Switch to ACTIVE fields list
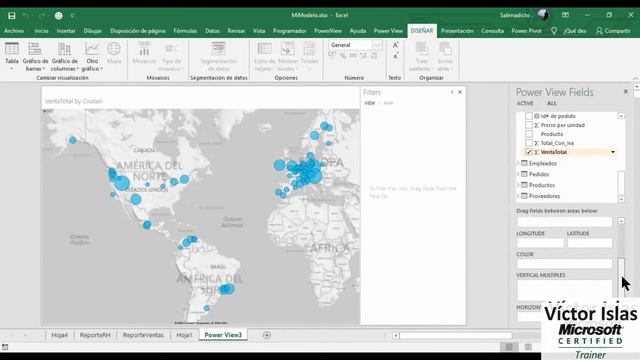Image resolution: width=640 pixels, height=360 pixels. pos(525,103)
